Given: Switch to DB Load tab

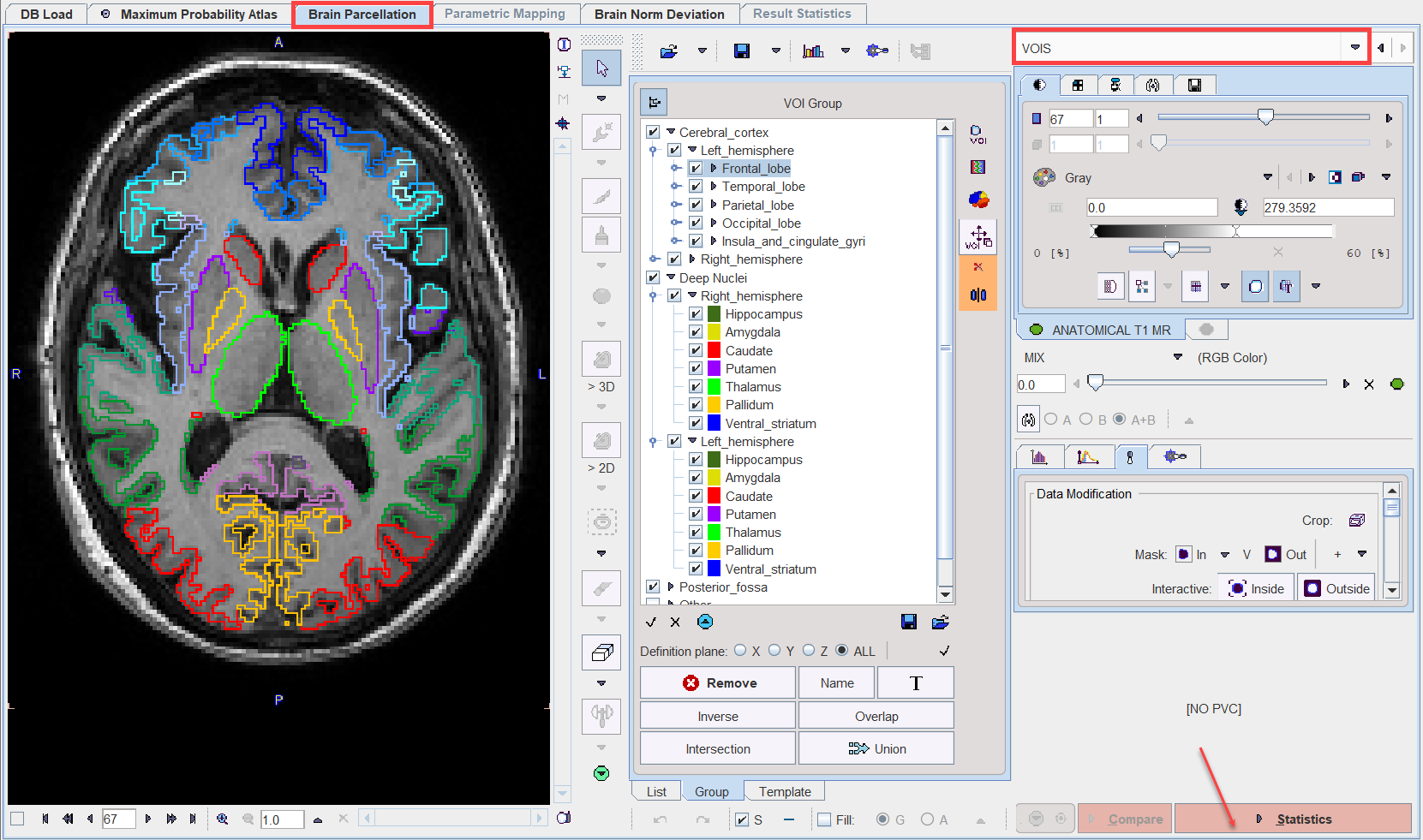Looking at the screenshot, I should pos(46,14).
